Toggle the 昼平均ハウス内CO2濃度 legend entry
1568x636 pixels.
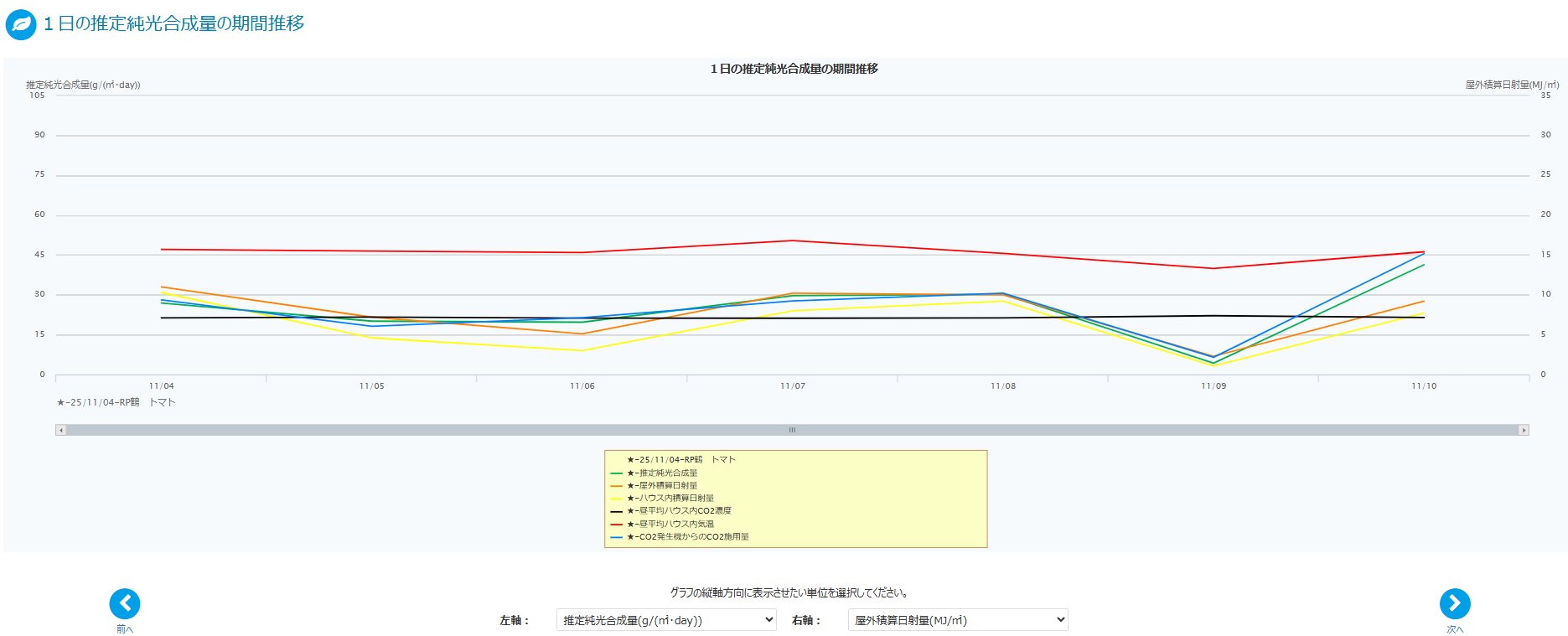tap(684, 510)
